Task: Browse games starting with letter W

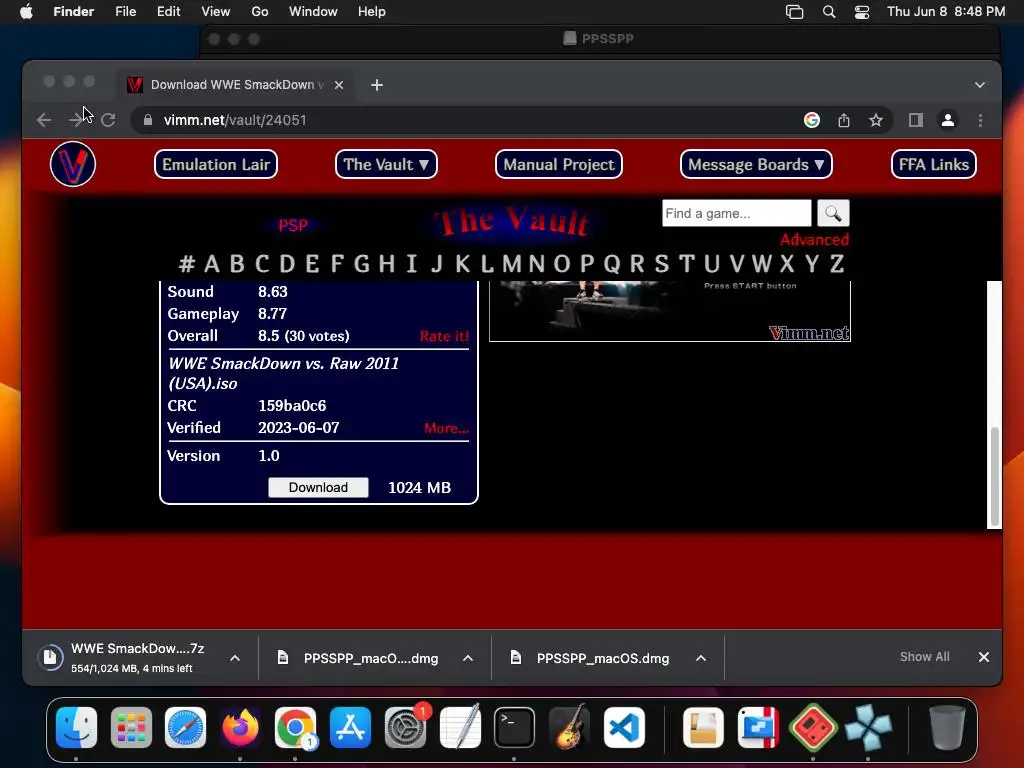Action: tap(761, 264)
